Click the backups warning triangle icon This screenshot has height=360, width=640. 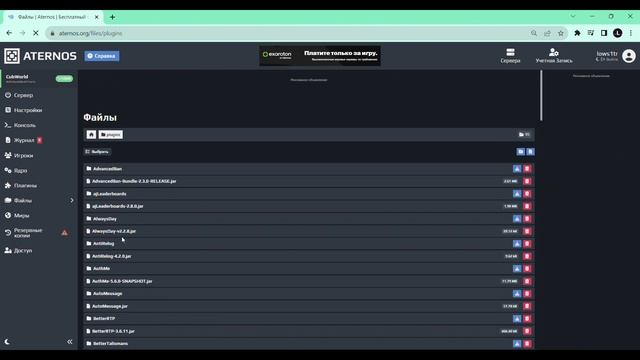coord(64,233)
